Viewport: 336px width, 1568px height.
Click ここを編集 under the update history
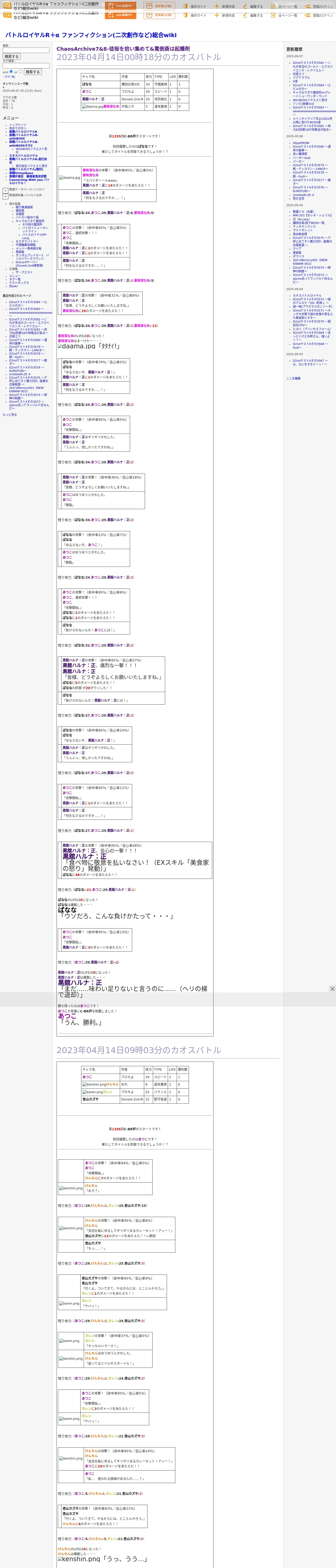(x=293, y=379)
